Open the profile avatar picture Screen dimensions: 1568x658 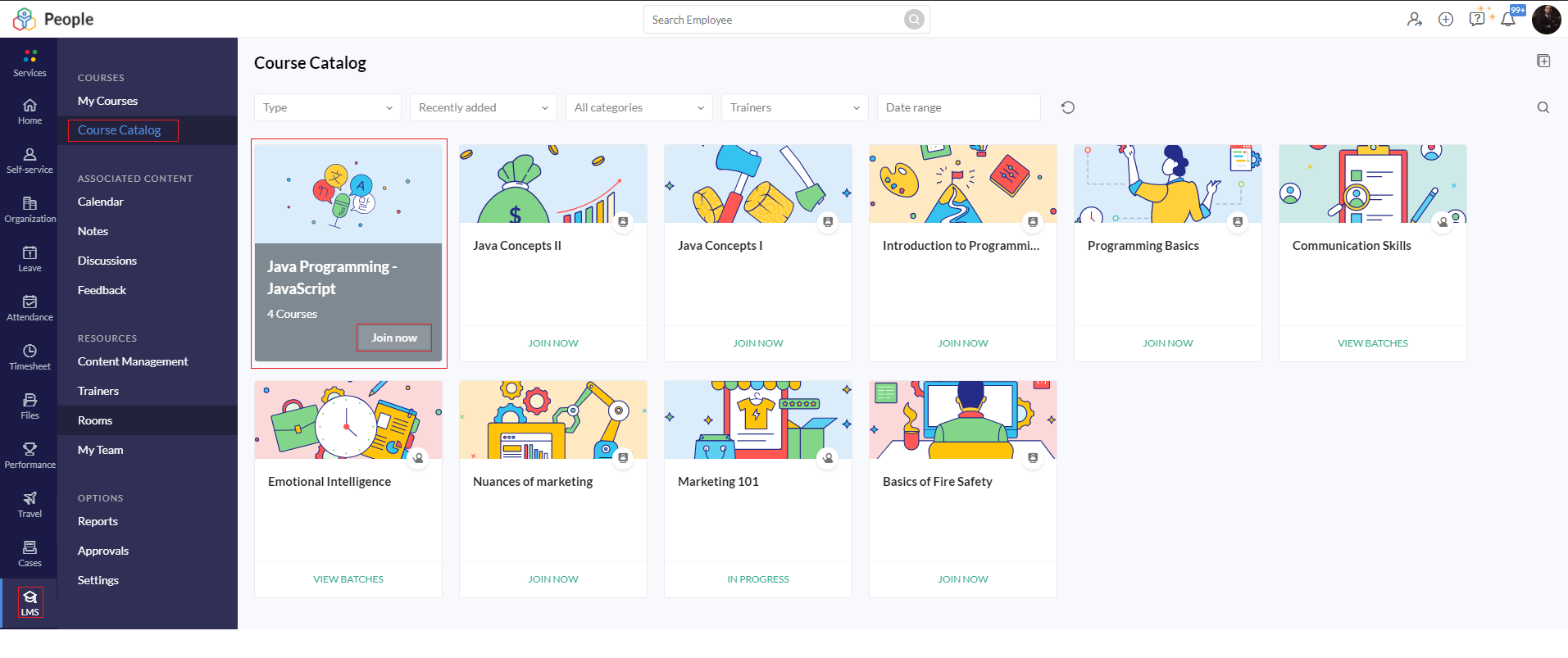pos(1547,19)
